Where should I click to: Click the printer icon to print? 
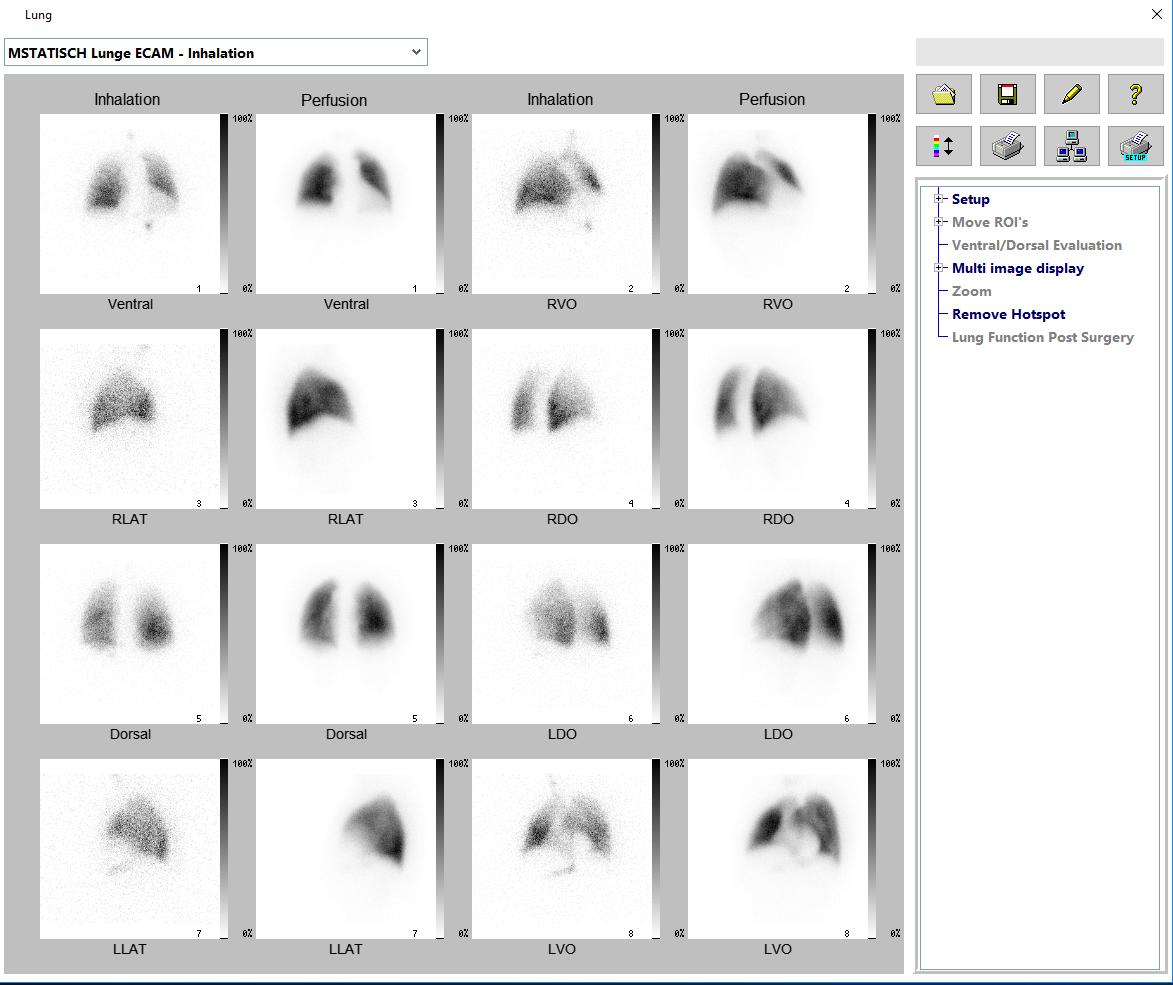coord(1008,146)
